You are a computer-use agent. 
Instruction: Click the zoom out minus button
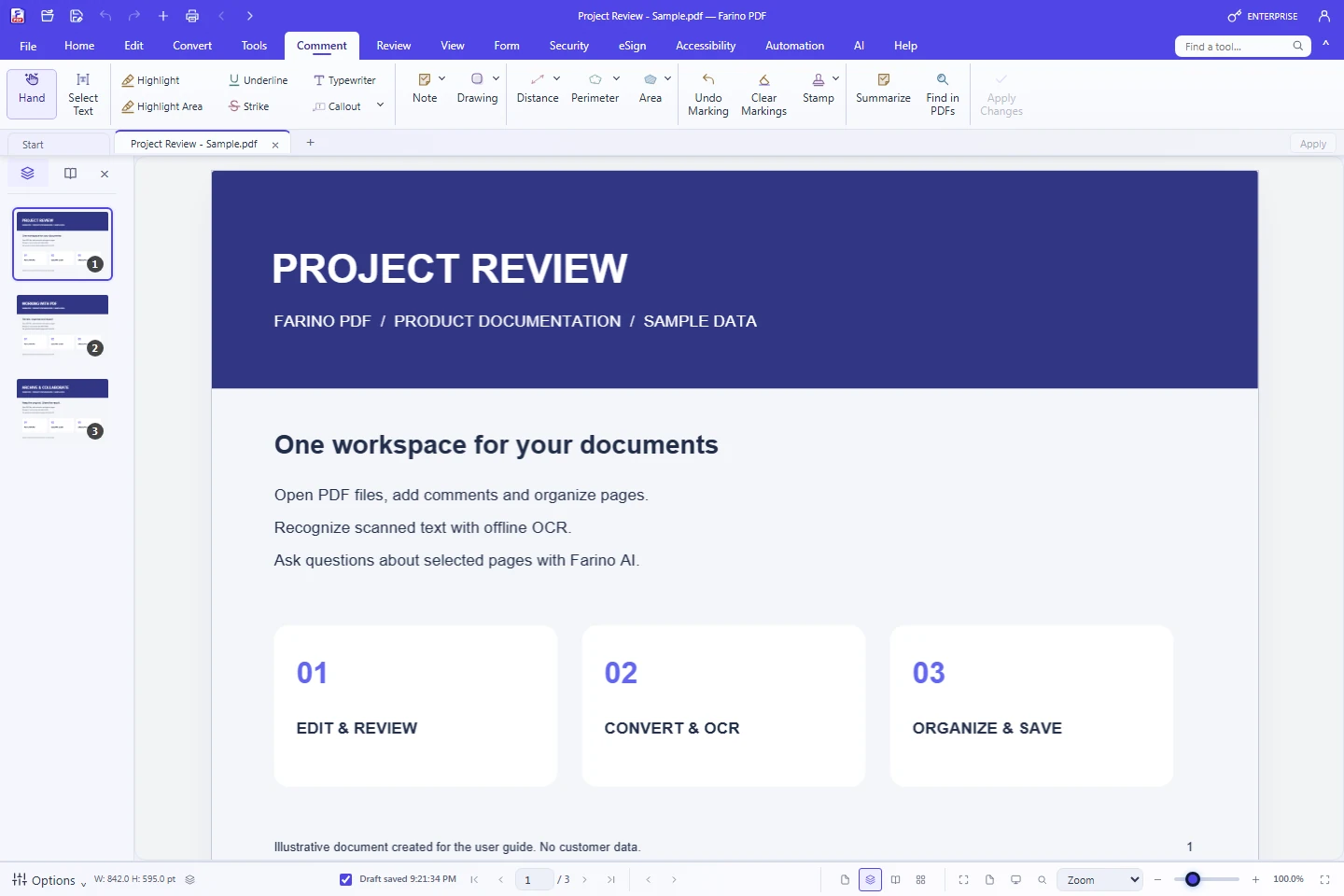click(x=1157, y=879)
